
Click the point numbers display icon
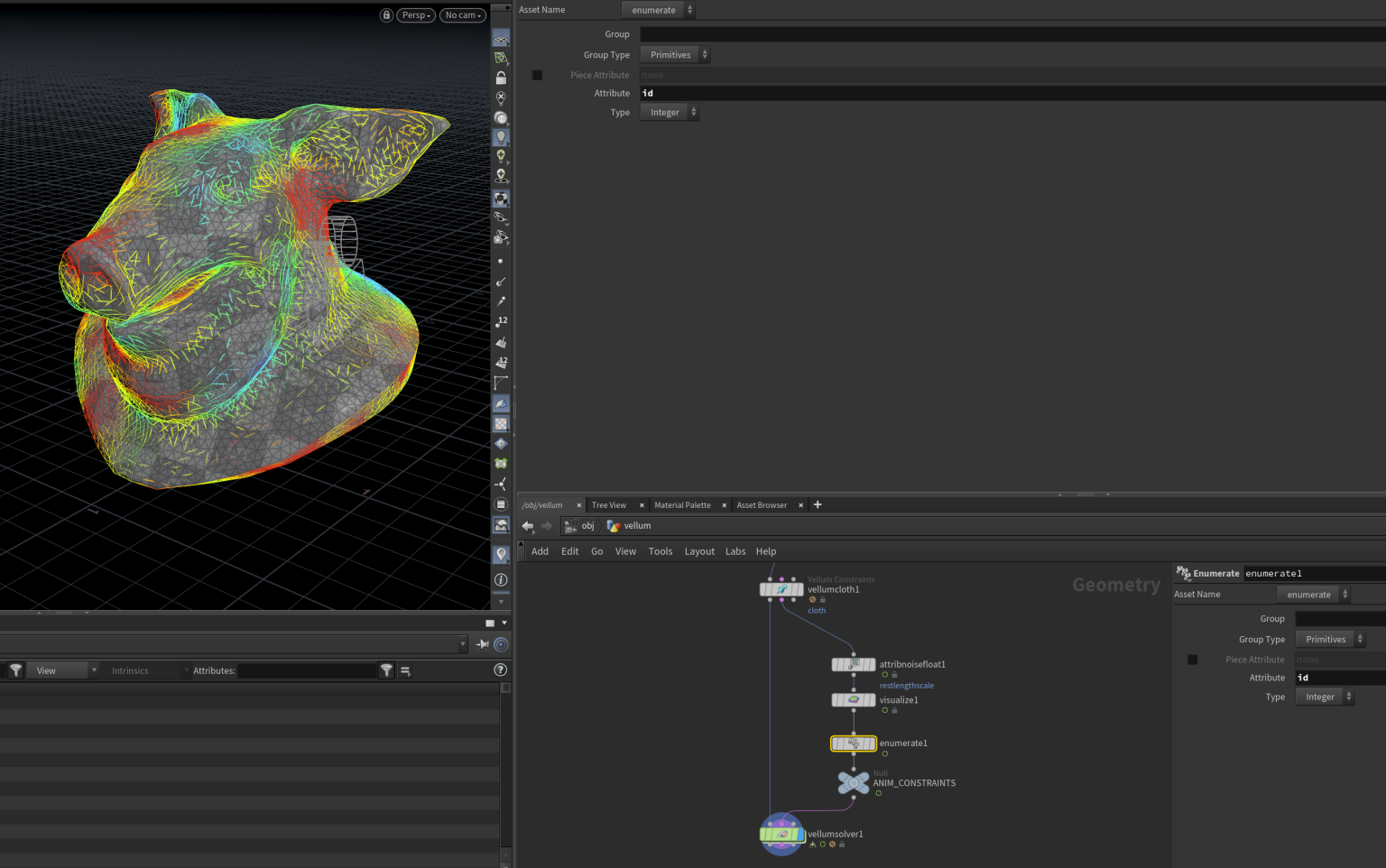501,321
